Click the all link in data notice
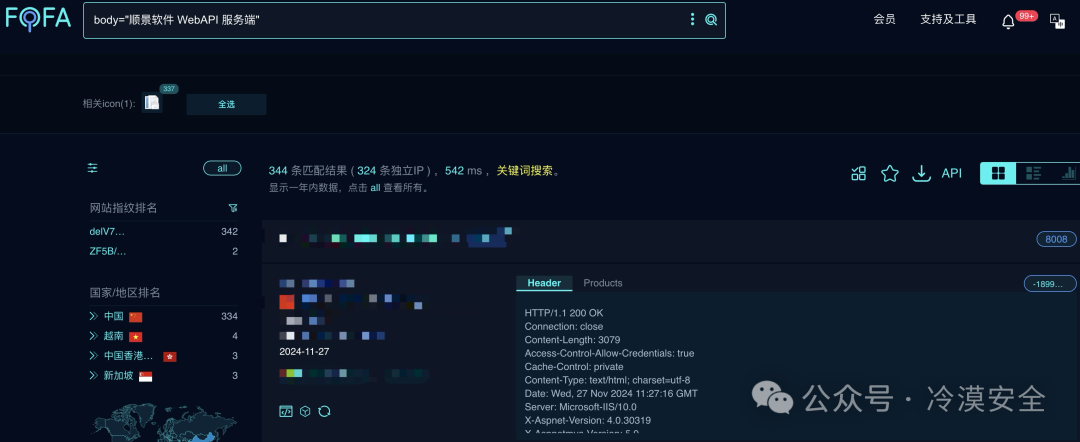The image size is (1080, 442). click(375, 187)
